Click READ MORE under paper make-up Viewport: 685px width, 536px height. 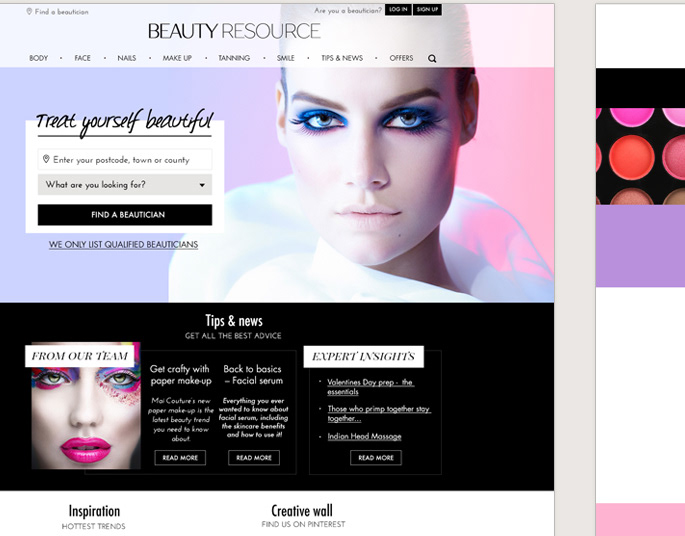180,458
